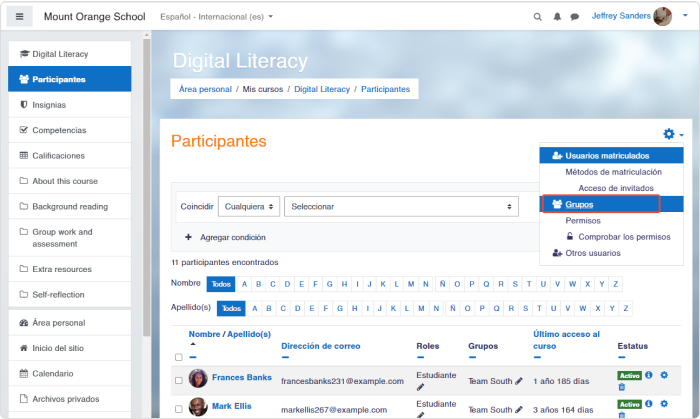Open the gear actions menu
Screen dimensions: 700x419
tap(673, 134)
